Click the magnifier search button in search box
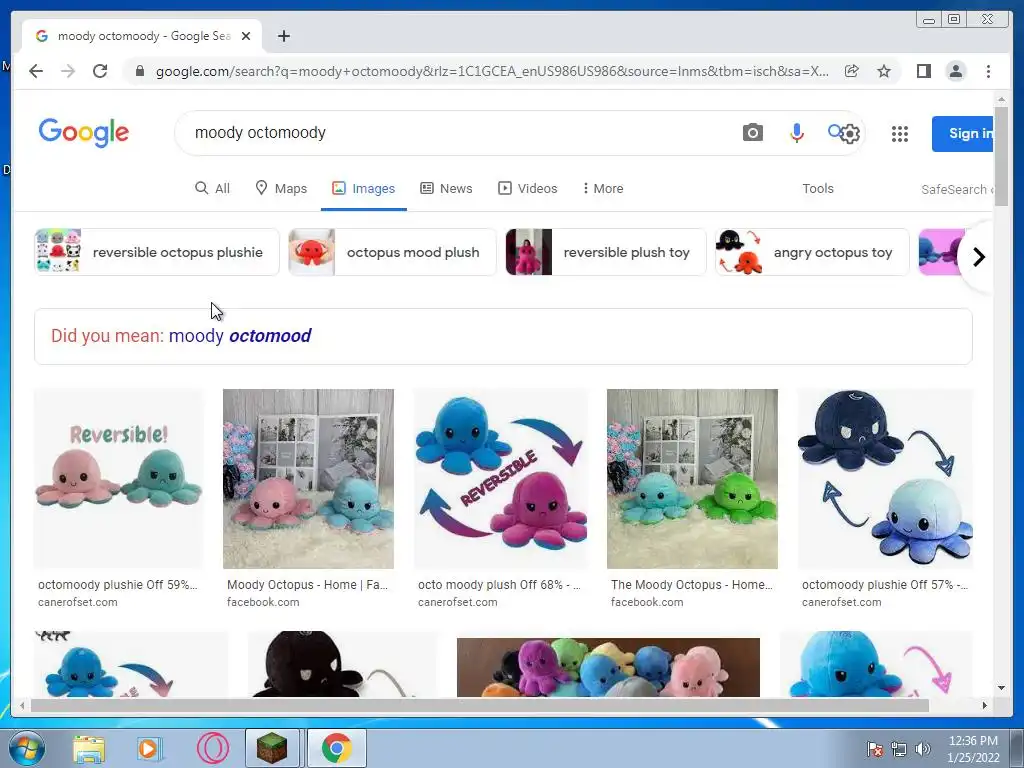 tap(834, 131)
